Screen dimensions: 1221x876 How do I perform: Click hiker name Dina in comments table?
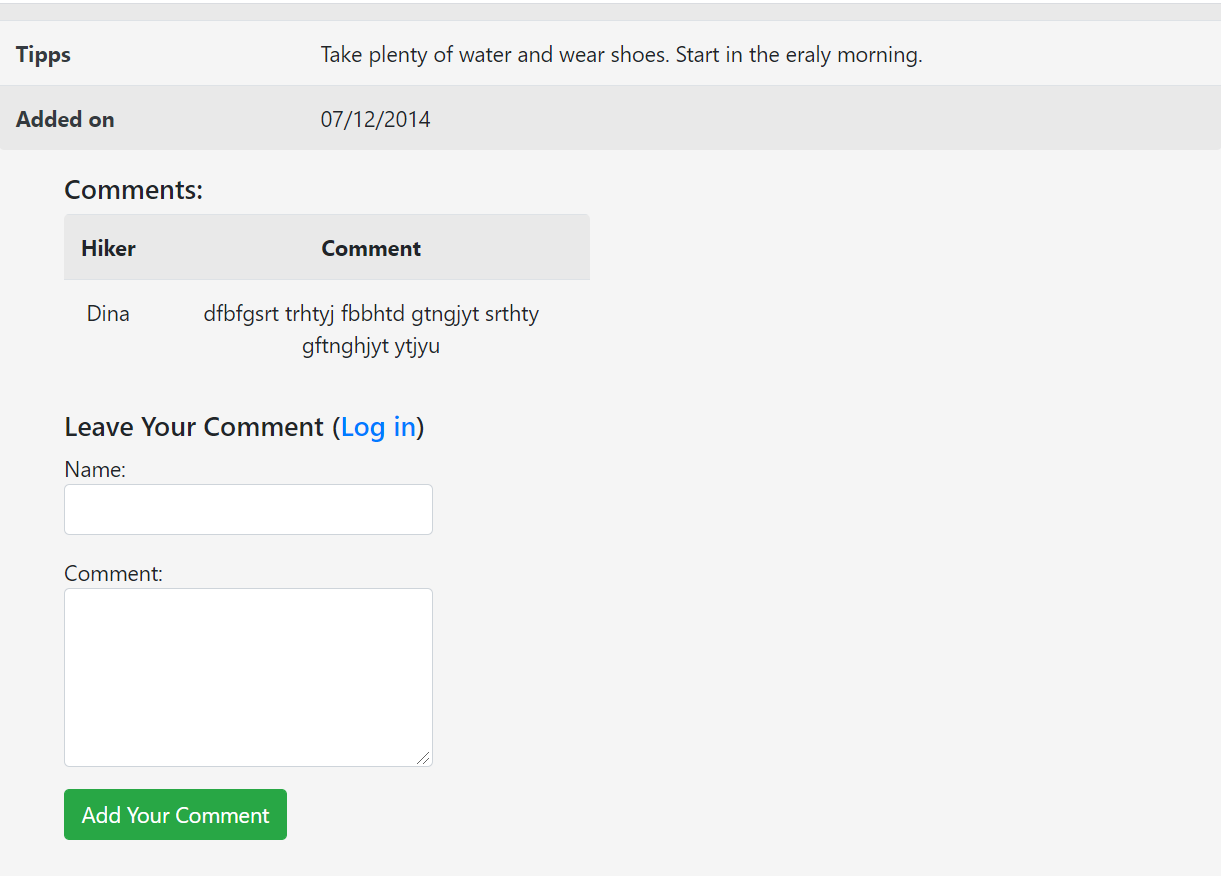click(108, 314)
